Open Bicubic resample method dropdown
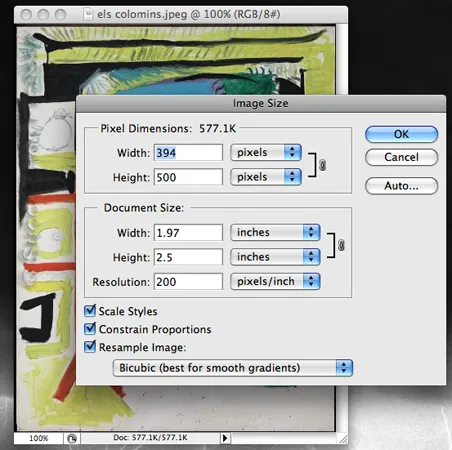This screenshot has height=450, width=452. click(233, 368)
